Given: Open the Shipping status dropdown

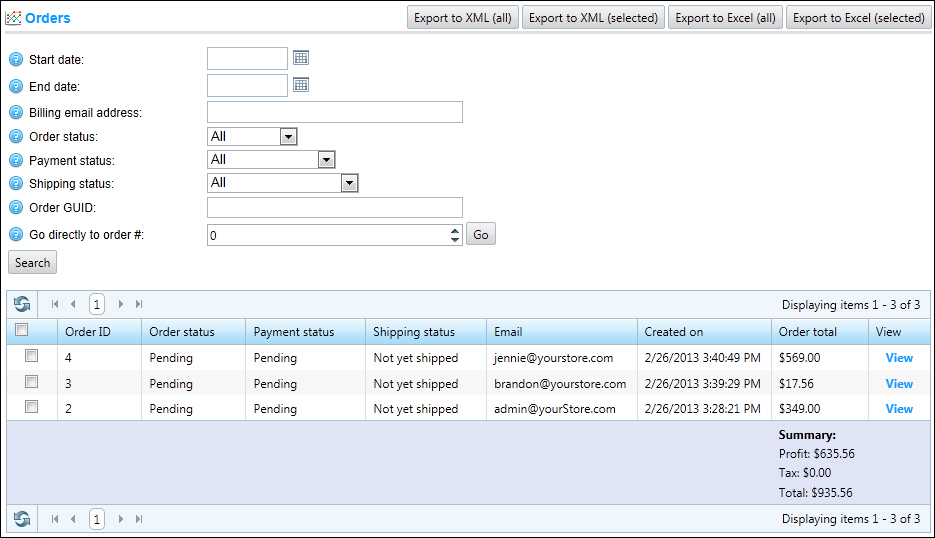Looking at the screenshot, I should [x=349, y=183].
